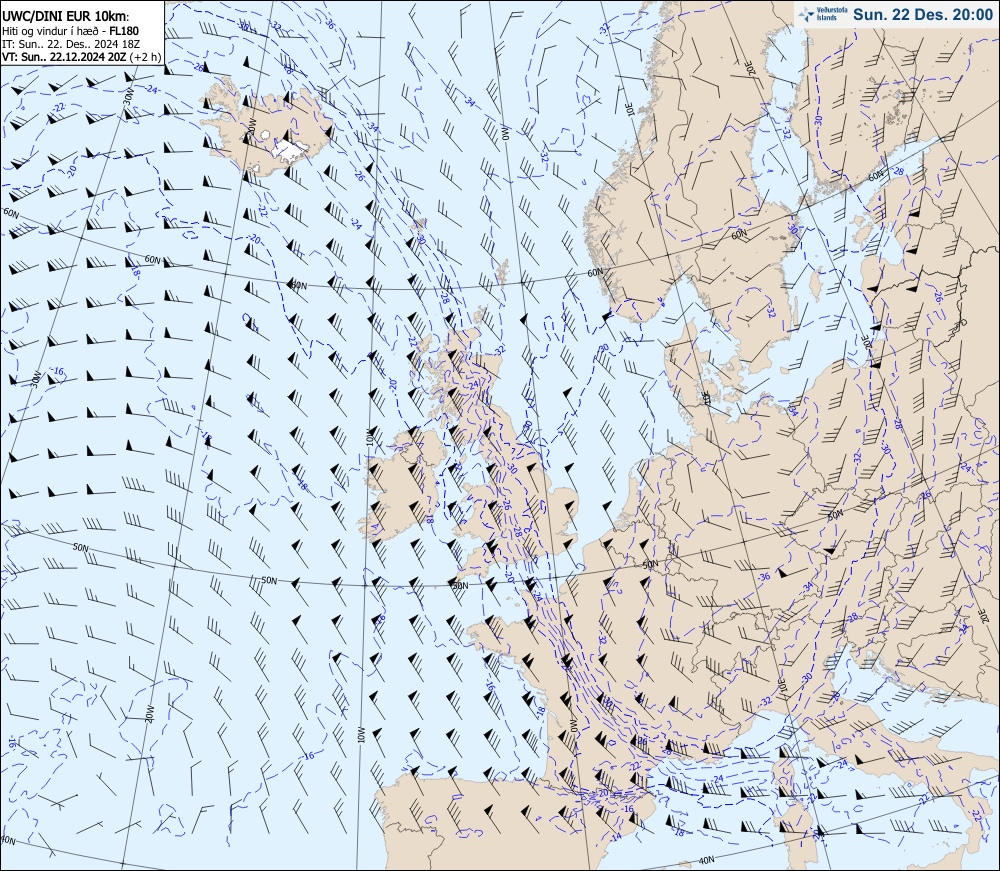
Task: Click the 'VT: Sun.. 22.12.2024 20Z (+2 h)' line
Action: pos(82,57)
